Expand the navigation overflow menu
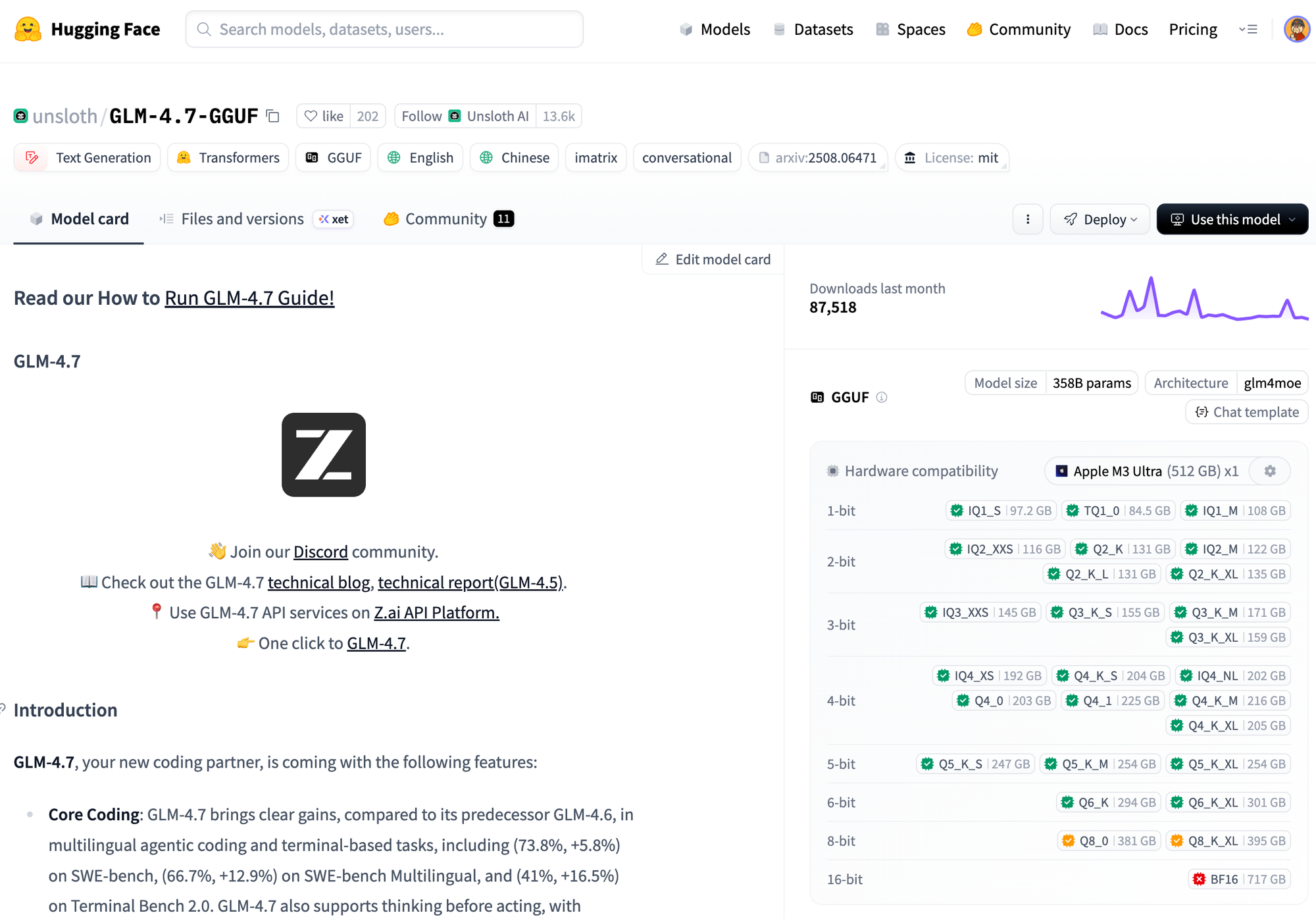Image resolution: width=1316 pixels, height=919 pixels. coord(1248,30)
